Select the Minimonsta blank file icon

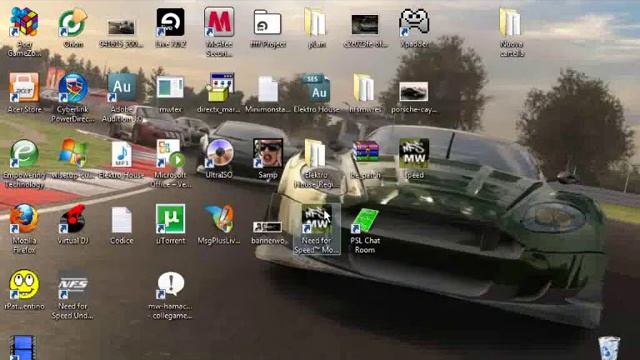click(x=268, y=89)
